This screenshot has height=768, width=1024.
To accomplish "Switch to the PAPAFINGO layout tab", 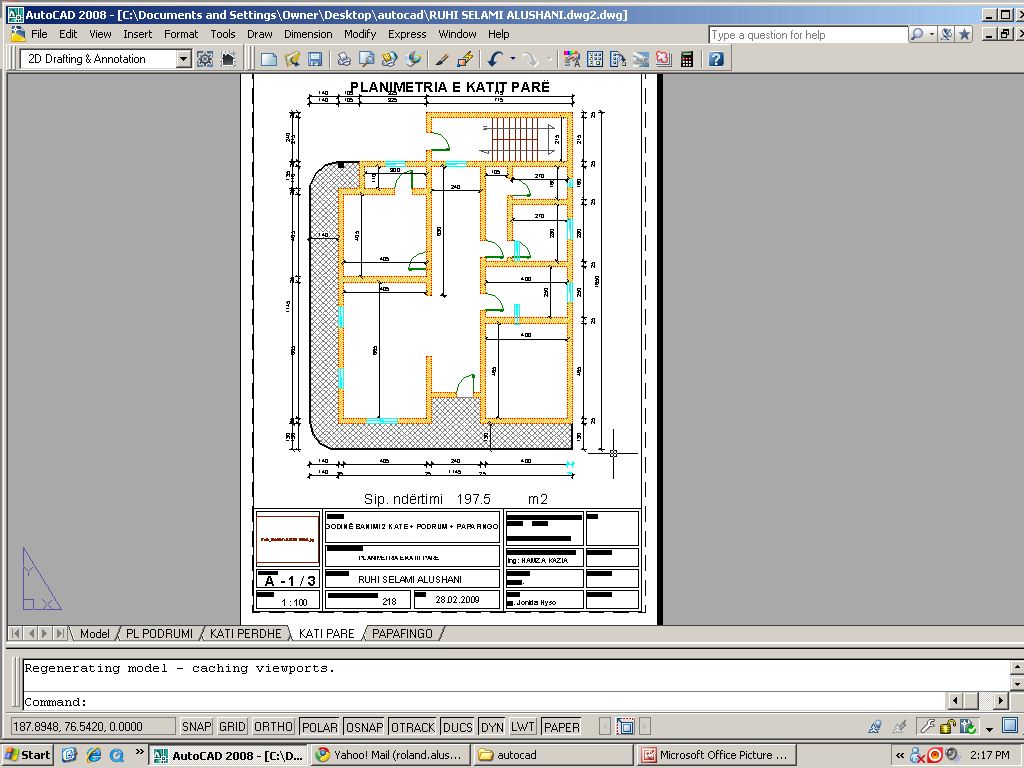I will [401, 634].
